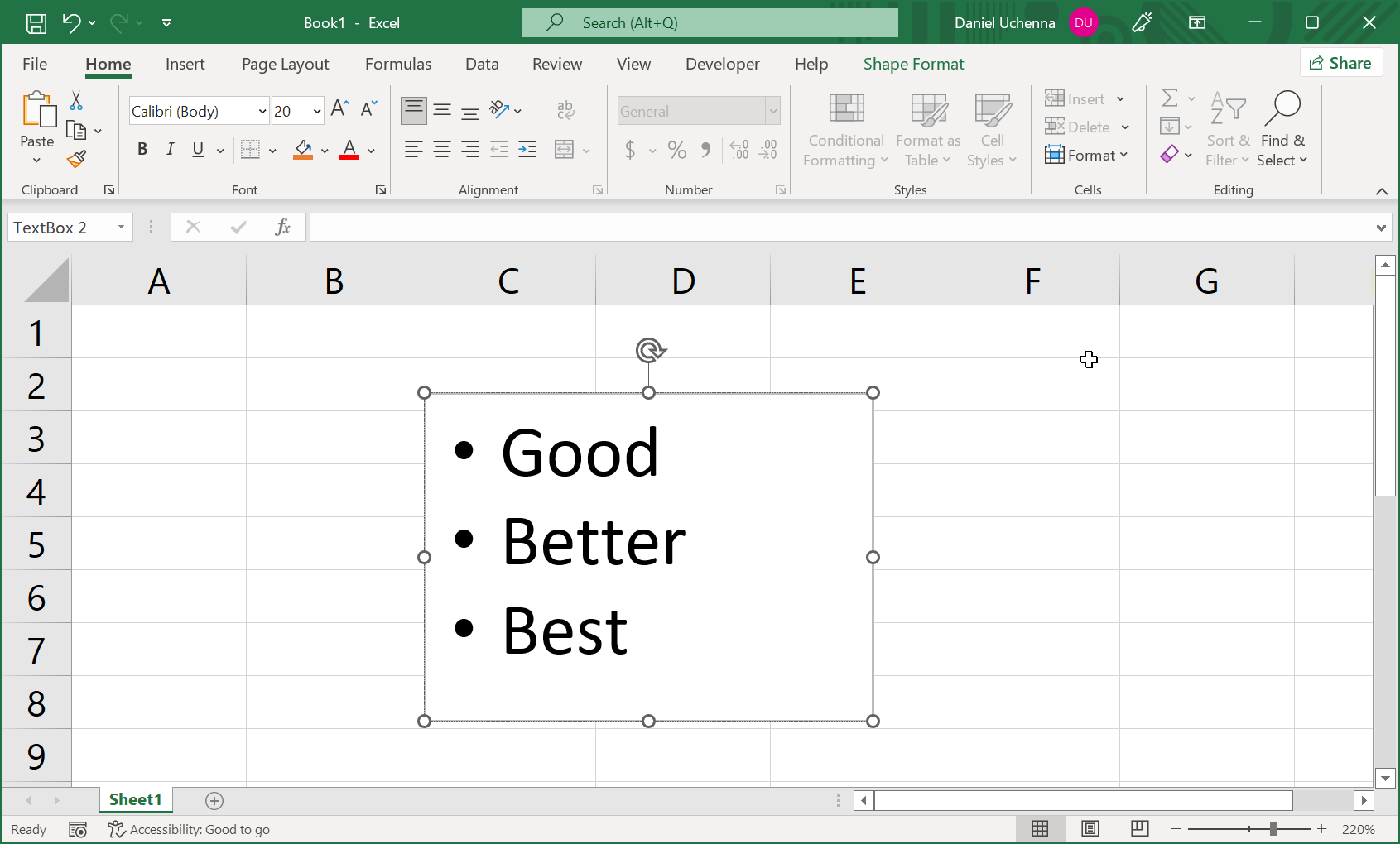Click the Undo arrow icon
The width and height of the screenshot is (1400, 844).
click(71, 23)
